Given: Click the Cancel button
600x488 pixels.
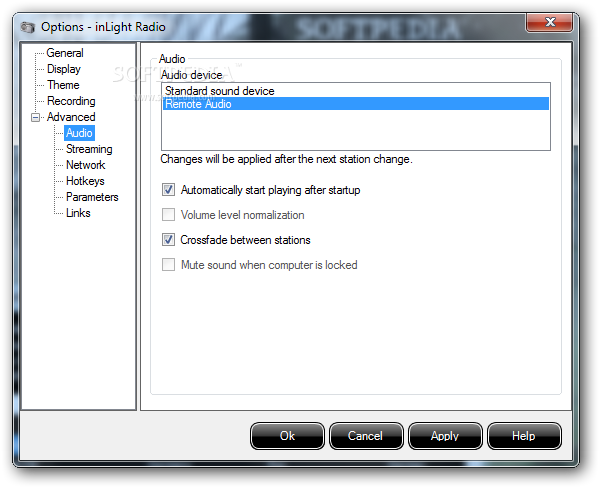Looking at the screenshot, I should click(366, 436).
